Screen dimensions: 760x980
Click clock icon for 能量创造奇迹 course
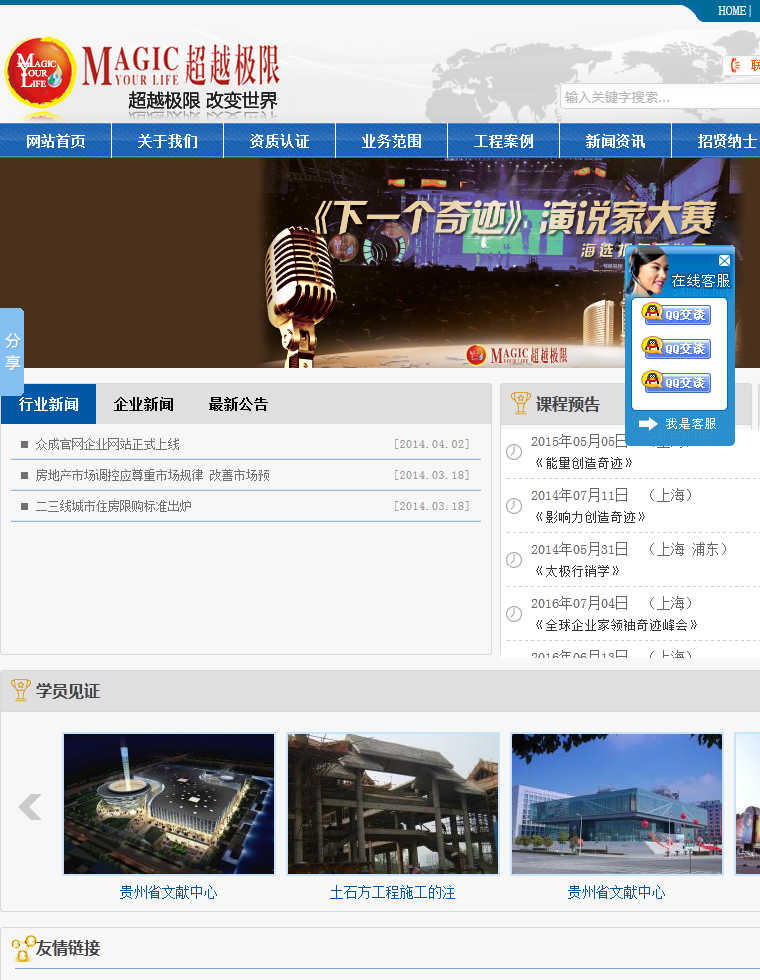point(514,452)
